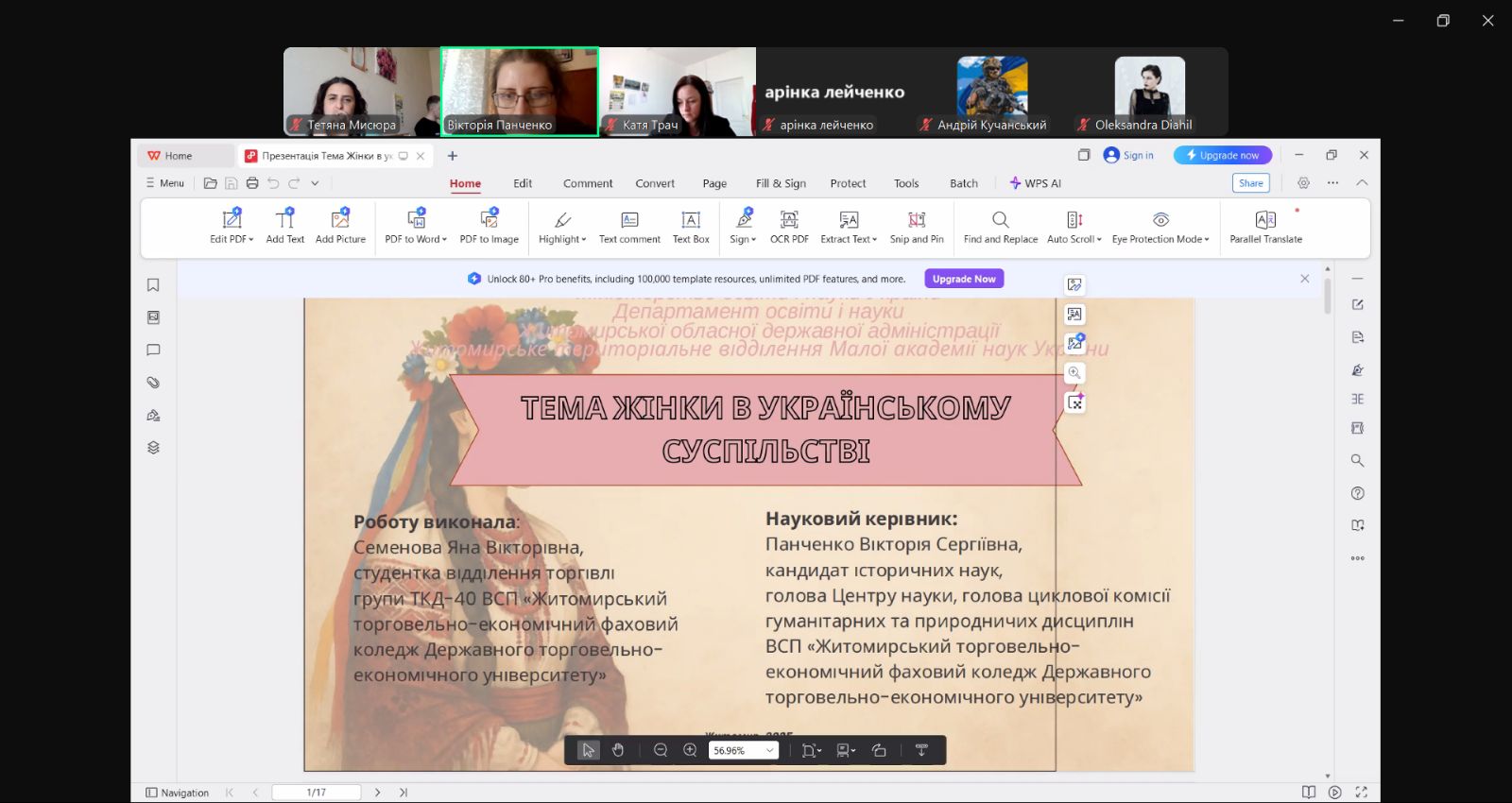The width and height of the screenshot is (1512, 803).
Task: Toggle the Navigation pane
Action: coord(177,793)
